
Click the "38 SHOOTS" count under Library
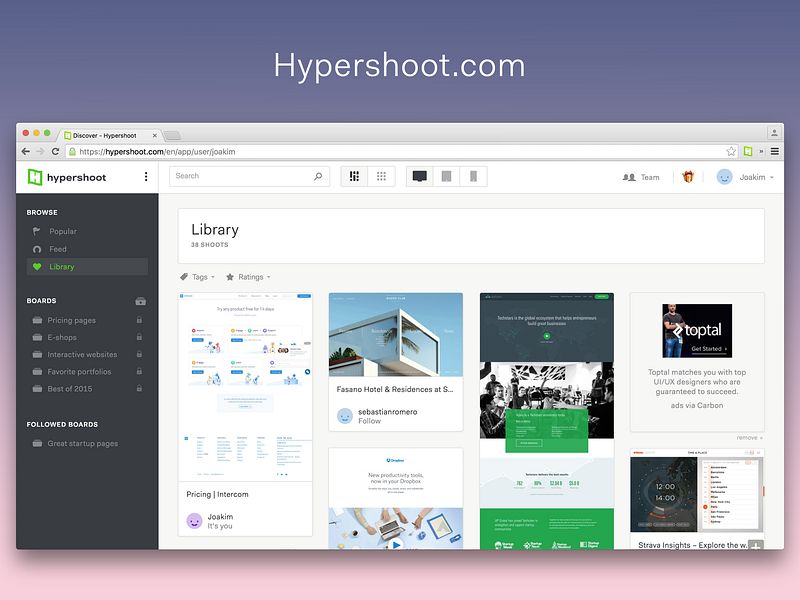pyautogui.click(x=210, y=245)
